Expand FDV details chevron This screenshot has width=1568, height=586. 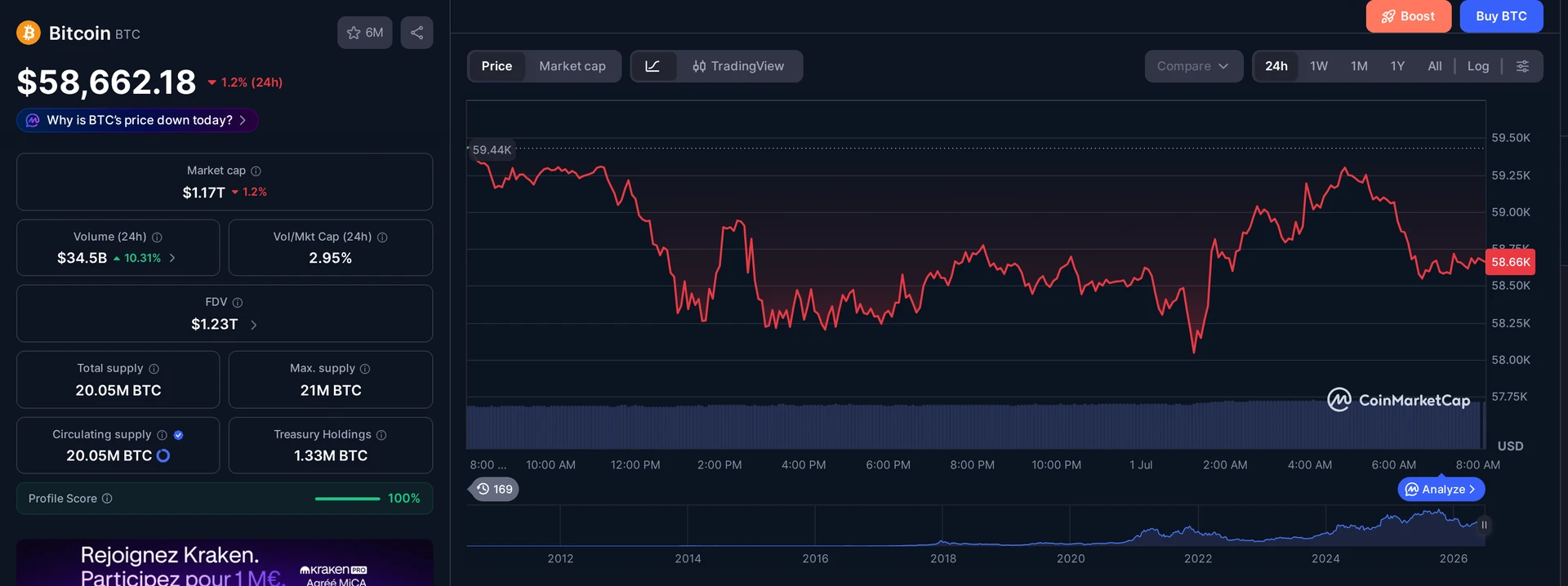tap(254, 325)
